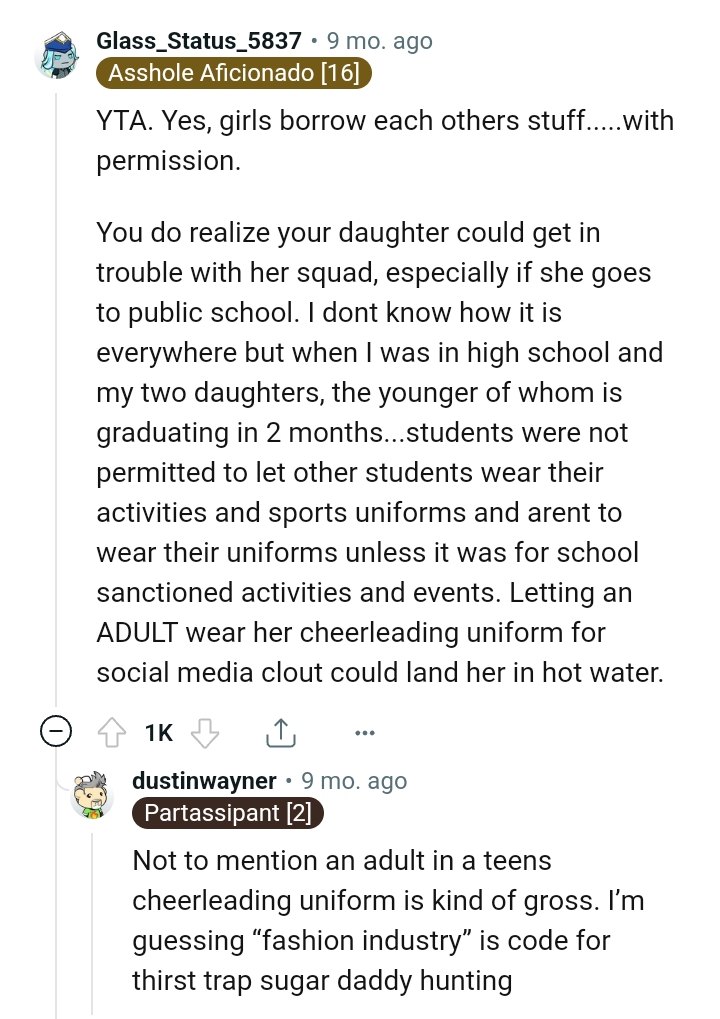Viewport: 720px width, 1019px height.
Task: Click the '9 mo. ago' timestamp on the top comment
Action: click(378, 40)
